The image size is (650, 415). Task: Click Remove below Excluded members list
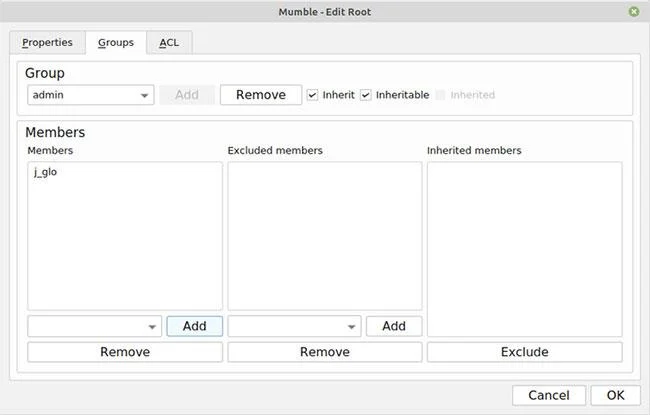click(325, 352)
